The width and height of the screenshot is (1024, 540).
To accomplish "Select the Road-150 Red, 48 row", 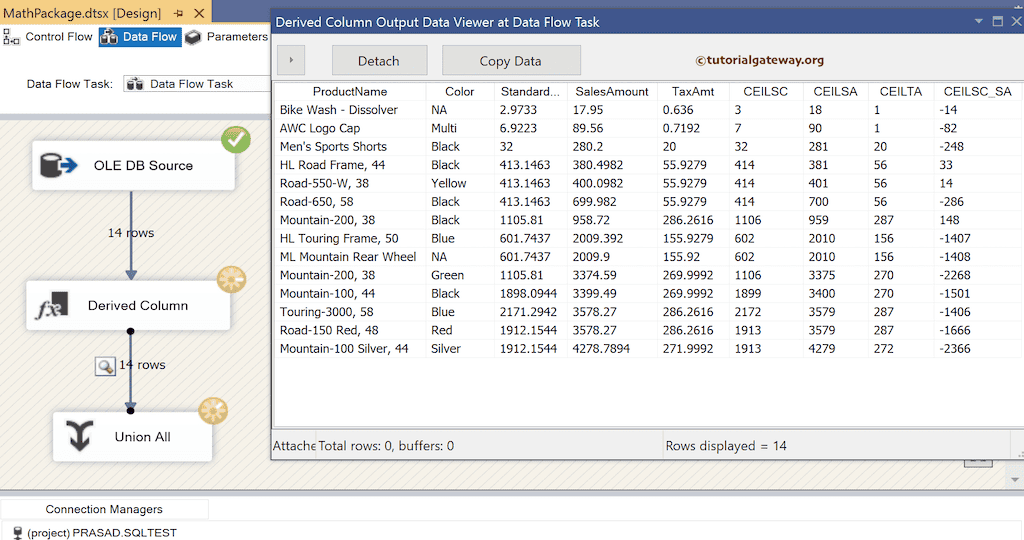I will 648,330.
